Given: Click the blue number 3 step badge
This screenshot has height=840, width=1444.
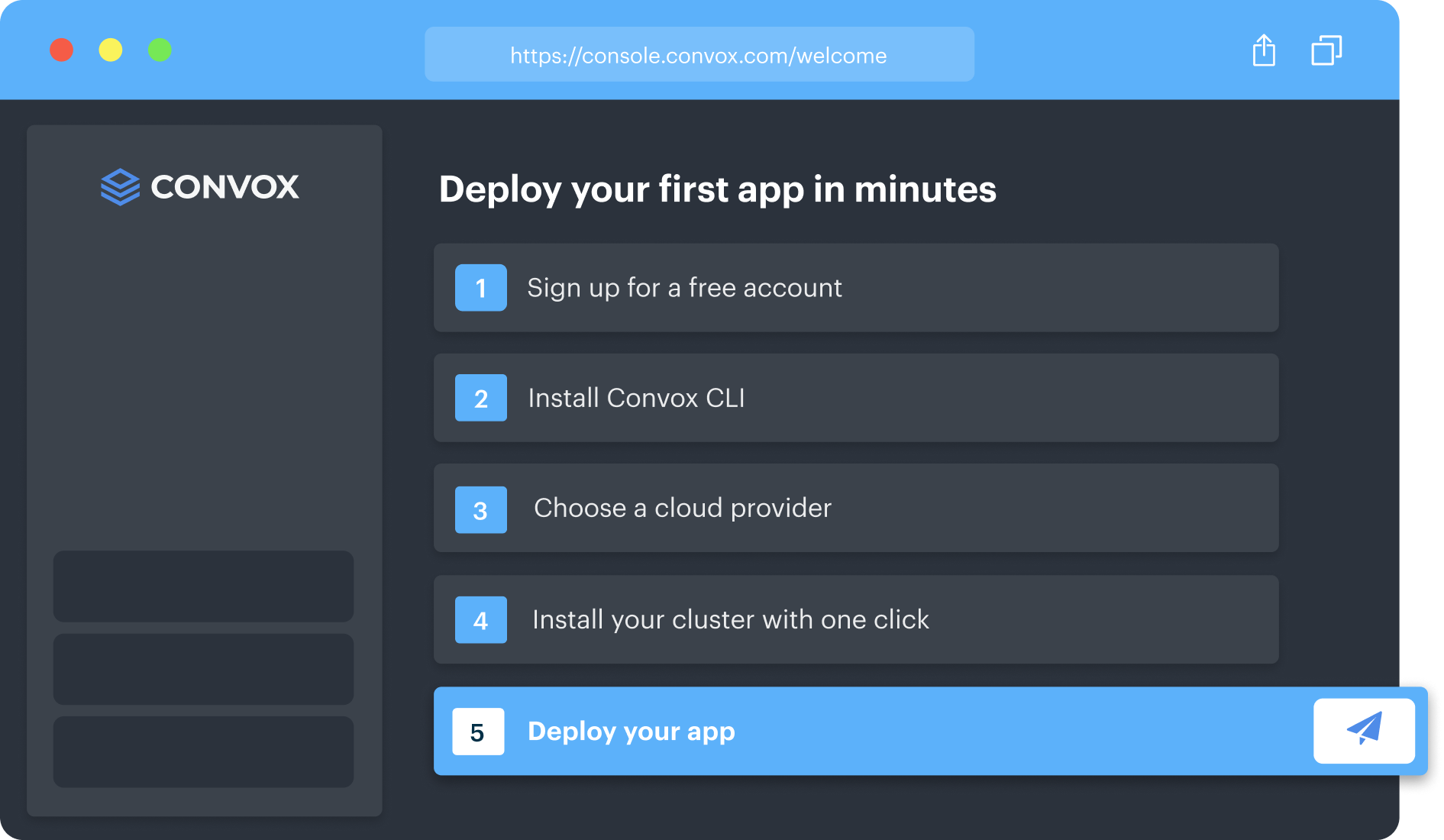Looking at the screenshot, I should pos(480,509).
